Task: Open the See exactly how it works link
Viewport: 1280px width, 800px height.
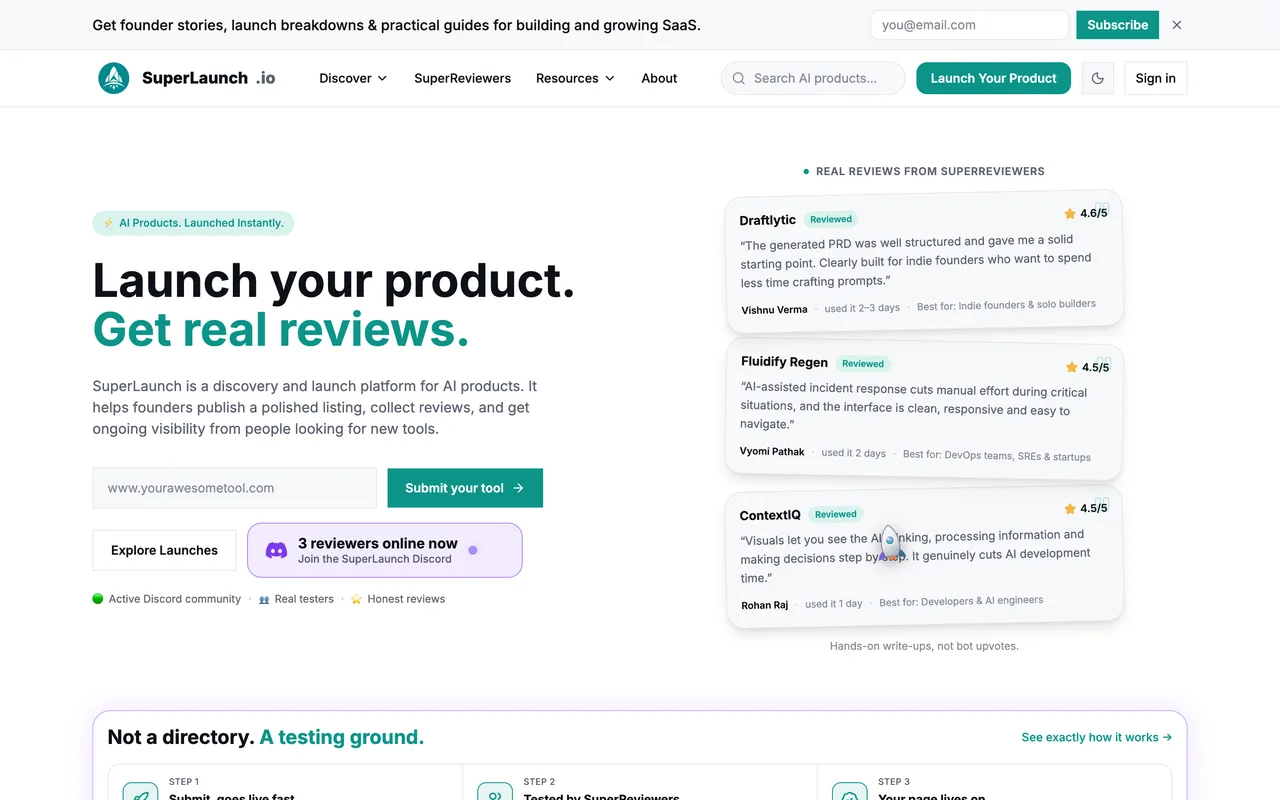Action: click(1097, 737)
